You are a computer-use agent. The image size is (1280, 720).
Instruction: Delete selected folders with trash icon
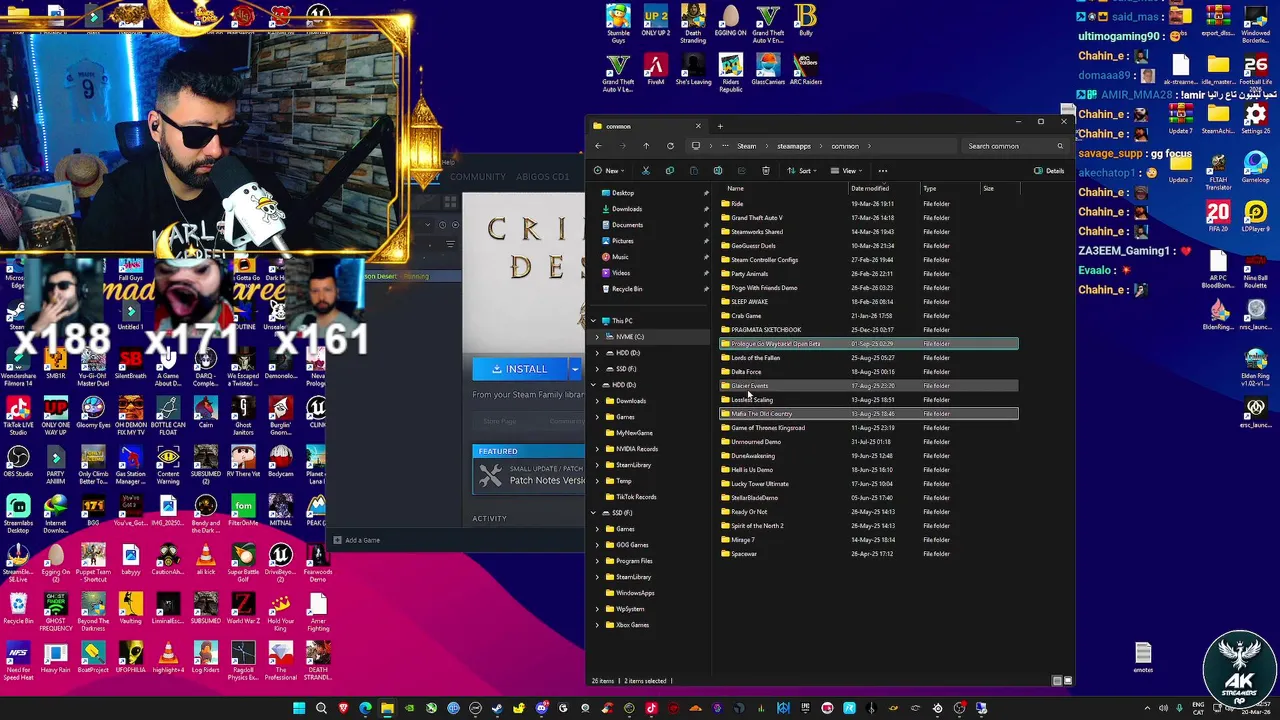[x=765, y=171]
